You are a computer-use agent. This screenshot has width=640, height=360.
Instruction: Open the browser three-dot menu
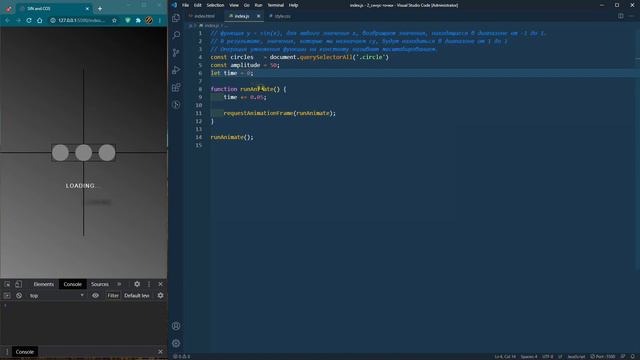[x=160, y=20]
